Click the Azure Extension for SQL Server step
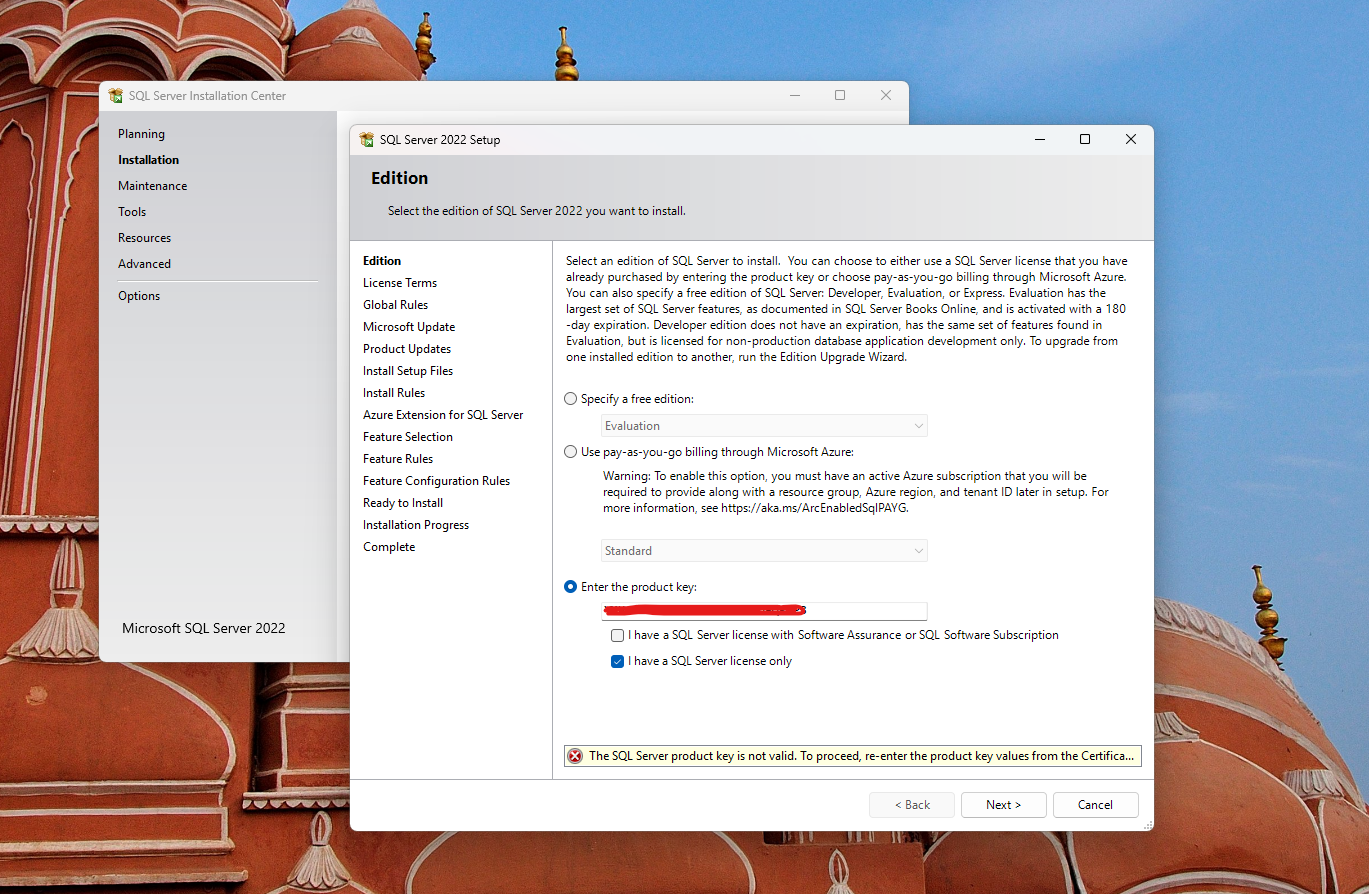Screen dimensions: 1369x894 (x=443, y=415)
